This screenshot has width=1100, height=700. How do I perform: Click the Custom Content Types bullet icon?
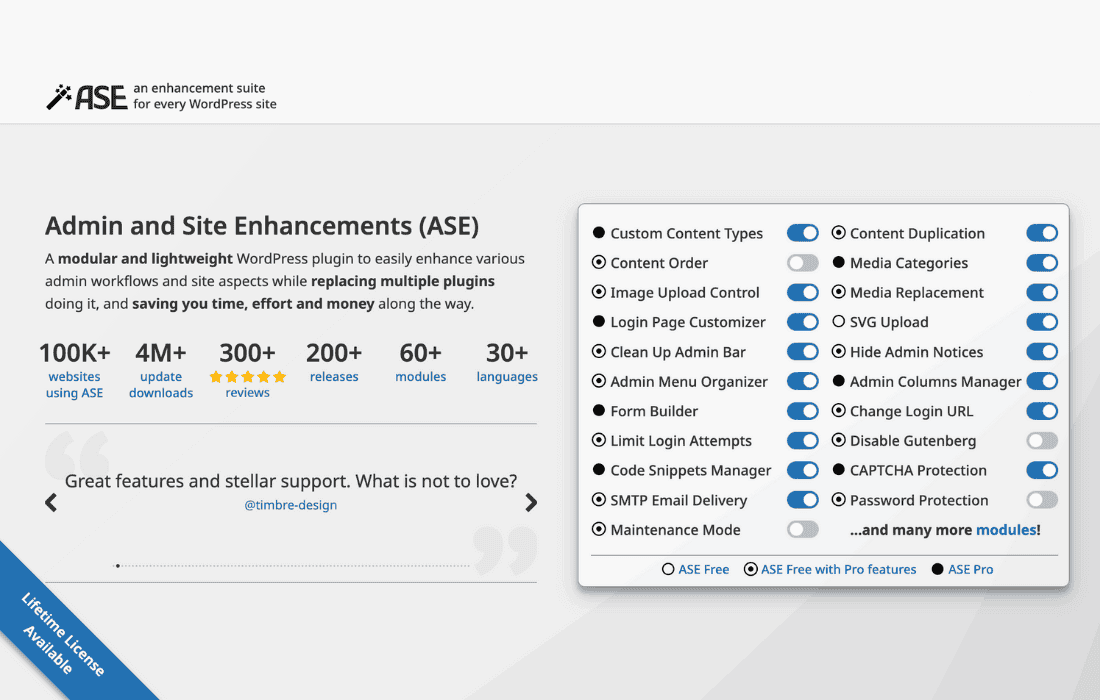(598, 232)
